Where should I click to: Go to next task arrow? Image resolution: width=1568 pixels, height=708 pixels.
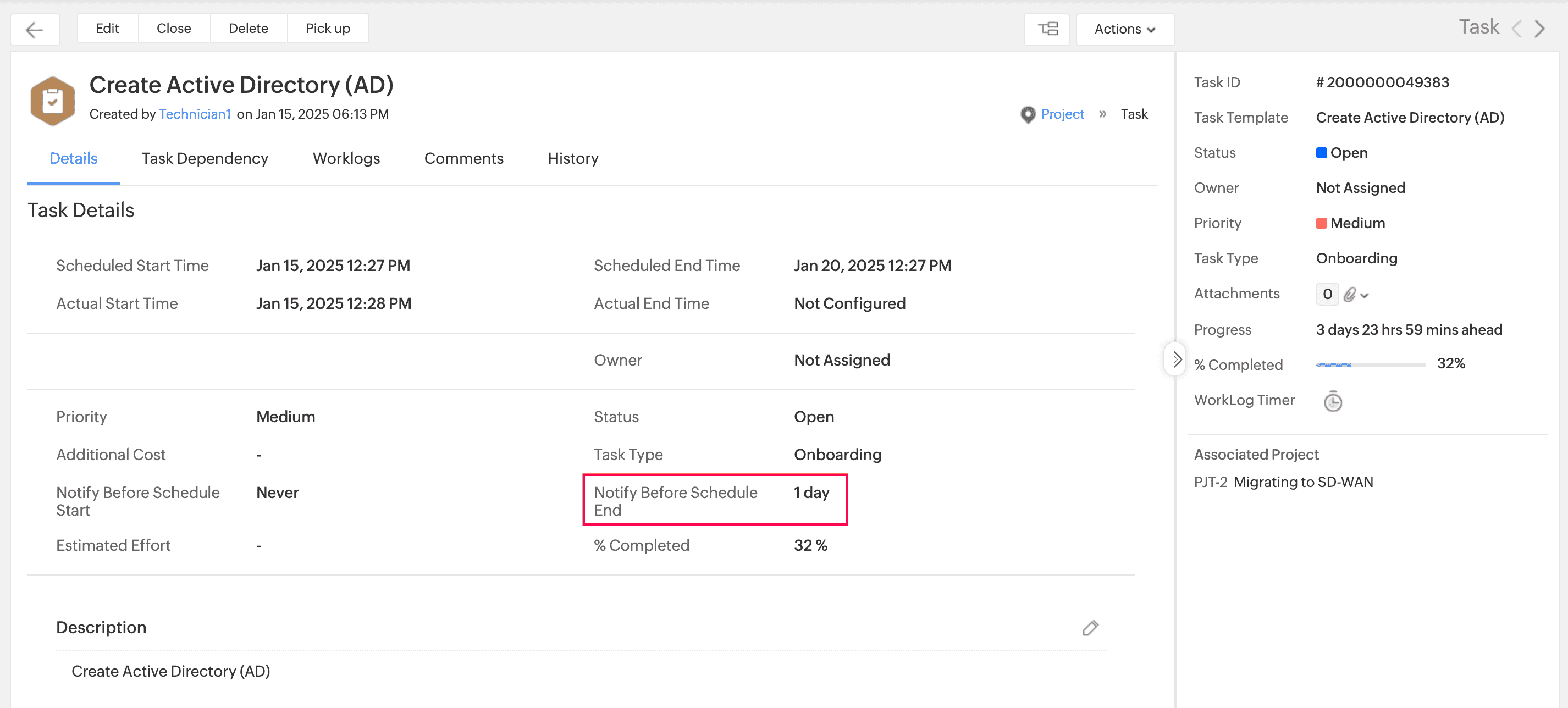coord(1540,29)
